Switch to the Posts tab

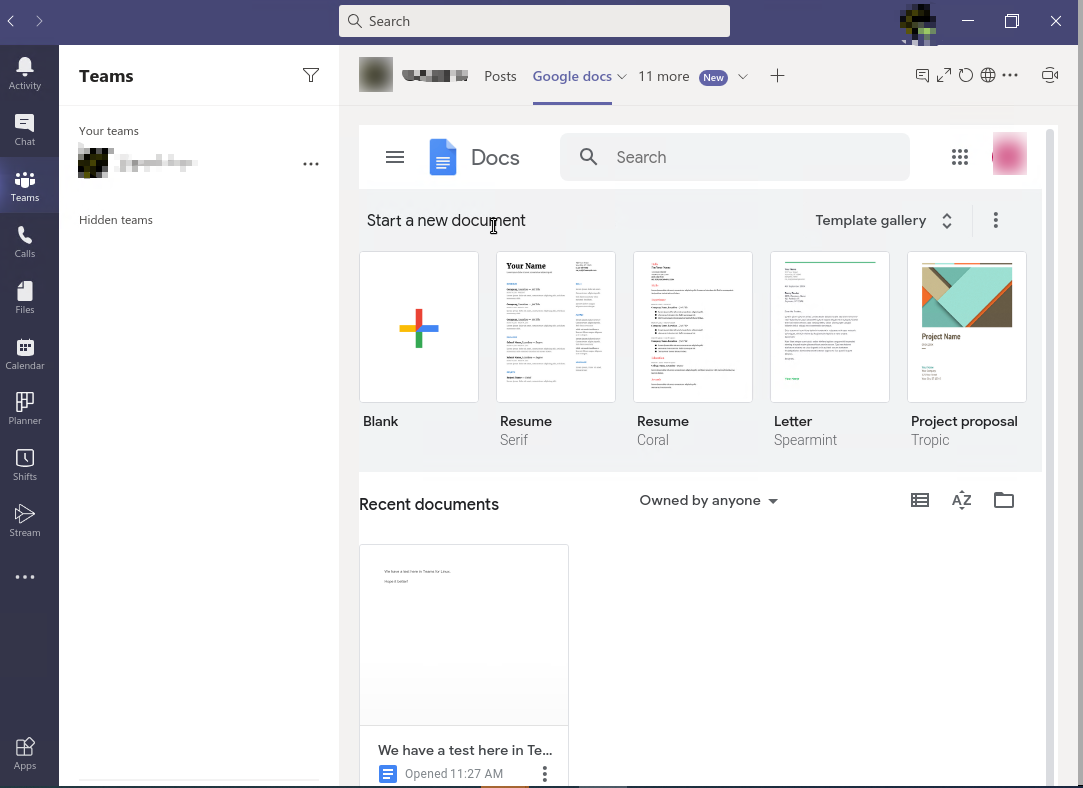click(x=500, y=76)
